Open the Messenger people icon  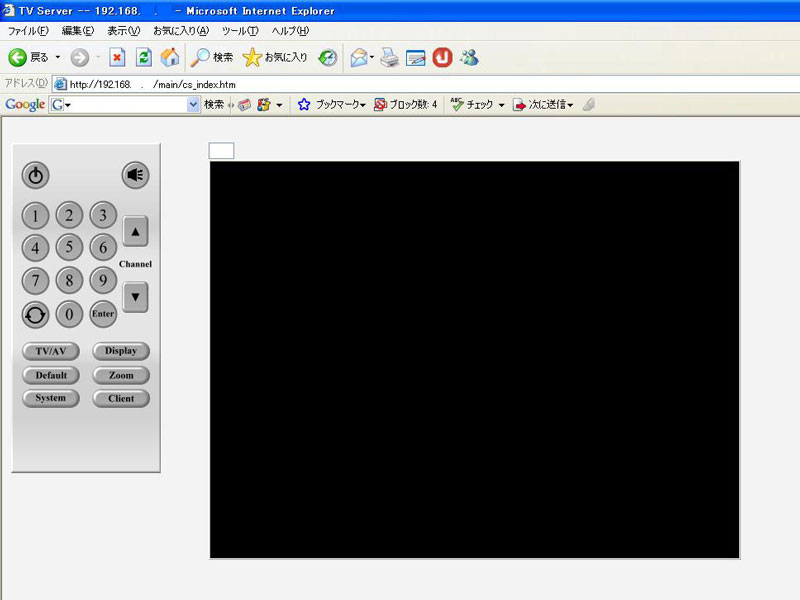pyautogui.click(x=469, y=58)
